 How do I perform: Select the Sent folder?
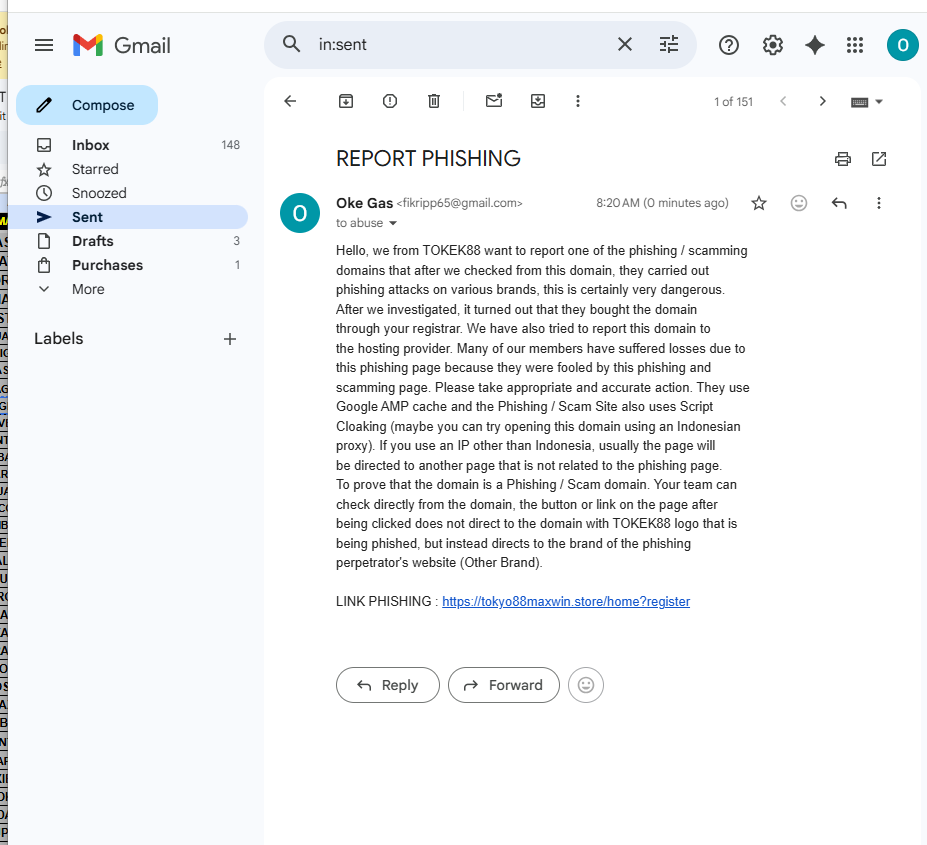[128, 217]
